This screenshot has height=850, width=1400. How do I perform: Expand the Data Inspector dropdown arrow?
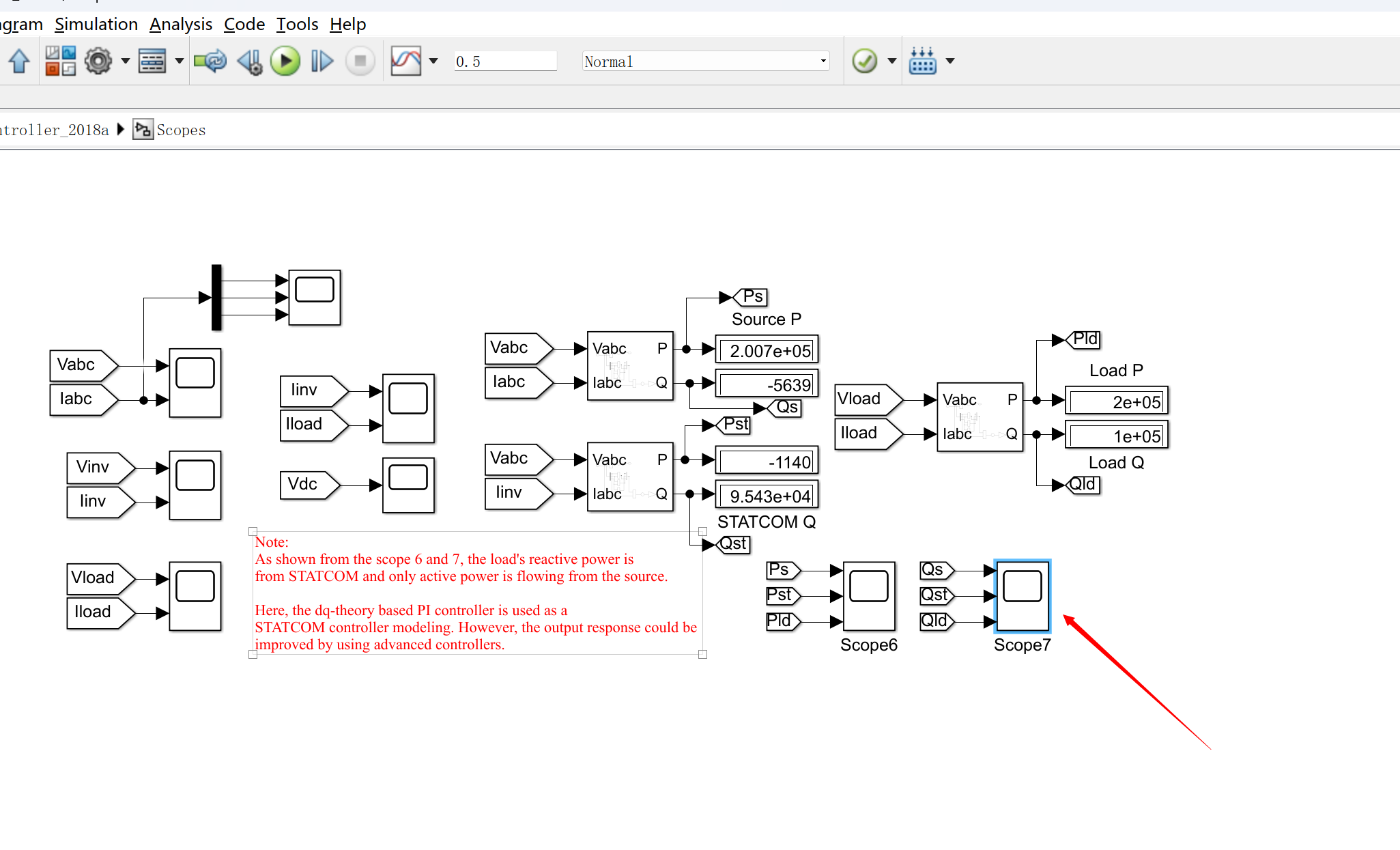pos(433,61)
